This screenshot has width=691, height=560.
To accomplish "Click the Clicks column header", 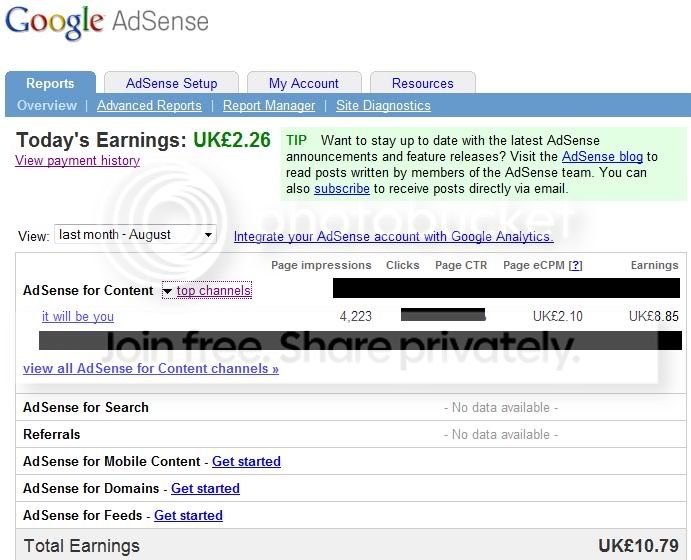I will point(402,265).
